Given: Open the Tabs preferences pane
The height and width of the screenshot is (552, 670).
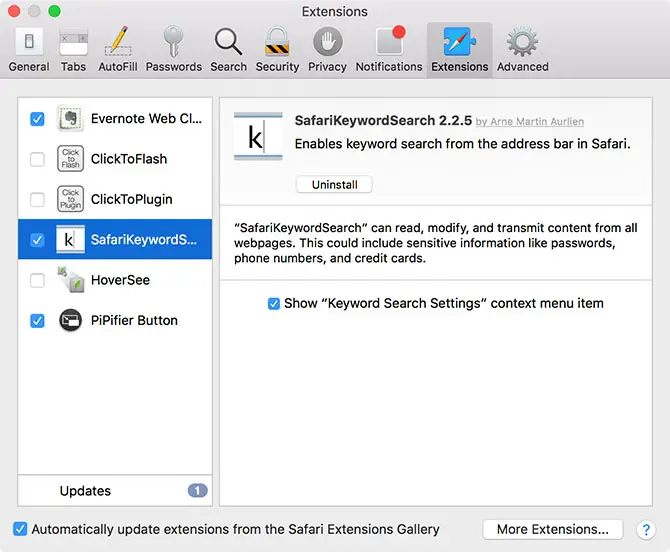Looking at the screenshot, I should (73, 50).
